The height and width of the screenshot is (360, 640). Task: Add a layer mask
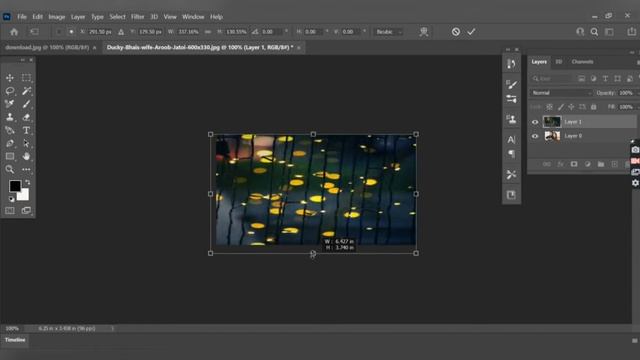click(574, 164)
